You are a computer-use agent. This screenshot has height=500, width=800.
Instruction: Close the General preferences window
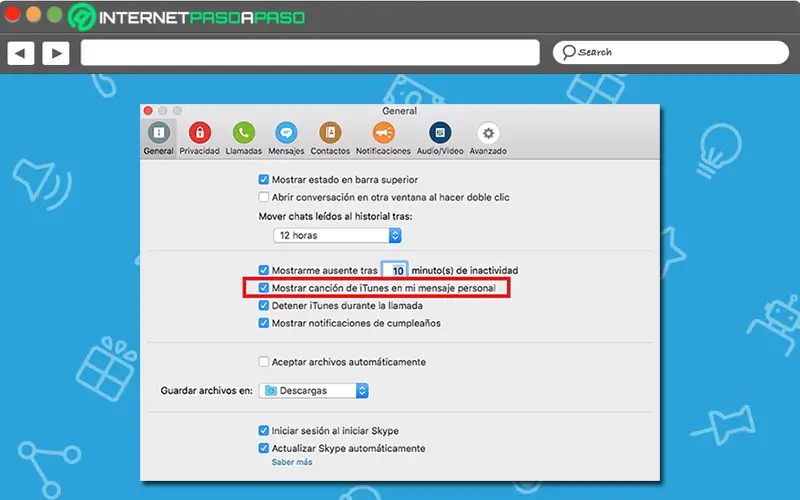148,111
